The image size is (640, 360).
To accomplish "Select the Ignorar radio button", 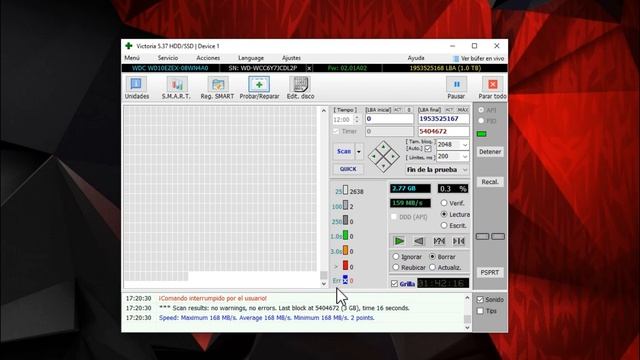I will pos(396,257).
